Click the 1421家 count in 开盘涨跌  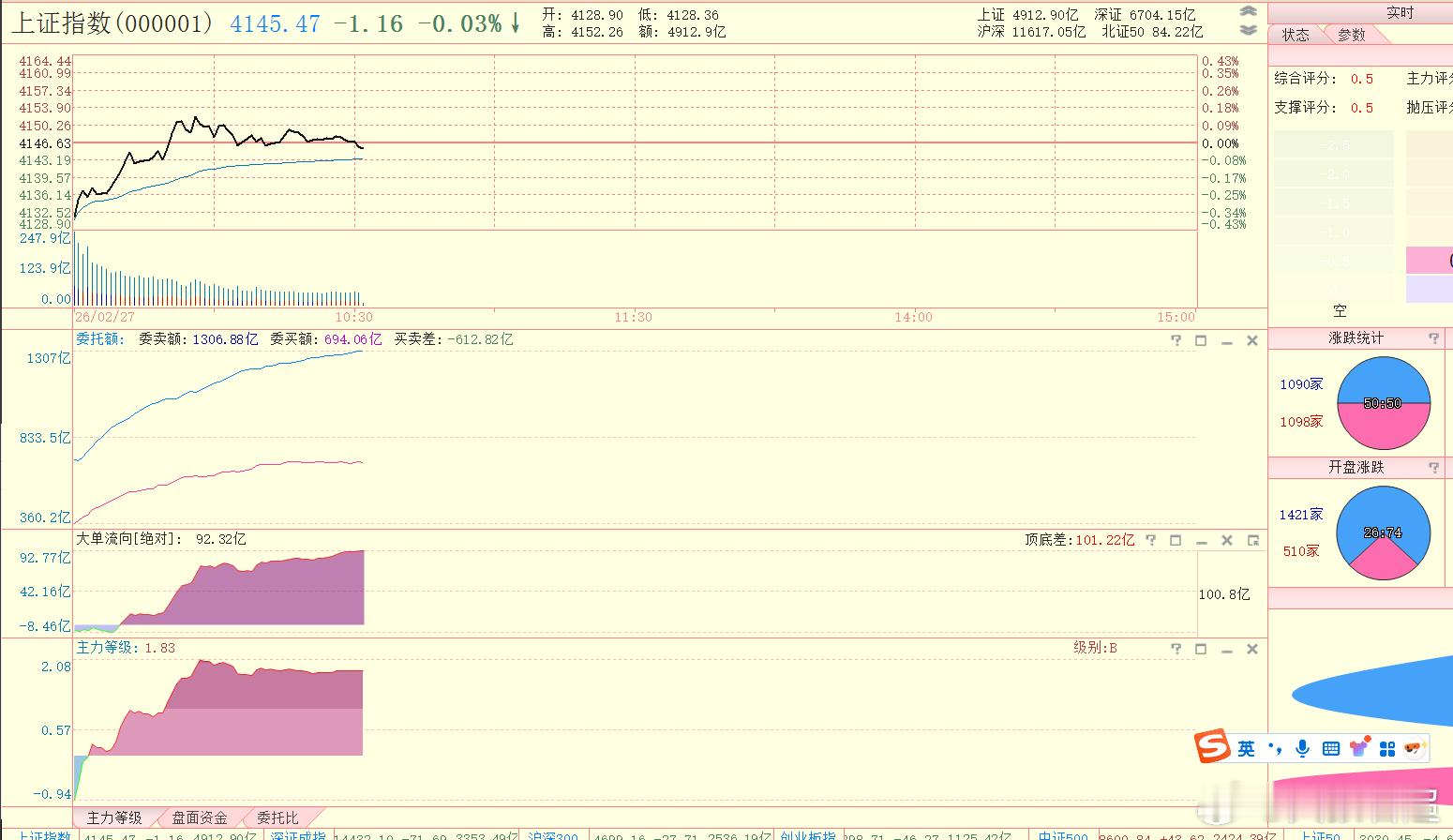(x=1301, y=515)
